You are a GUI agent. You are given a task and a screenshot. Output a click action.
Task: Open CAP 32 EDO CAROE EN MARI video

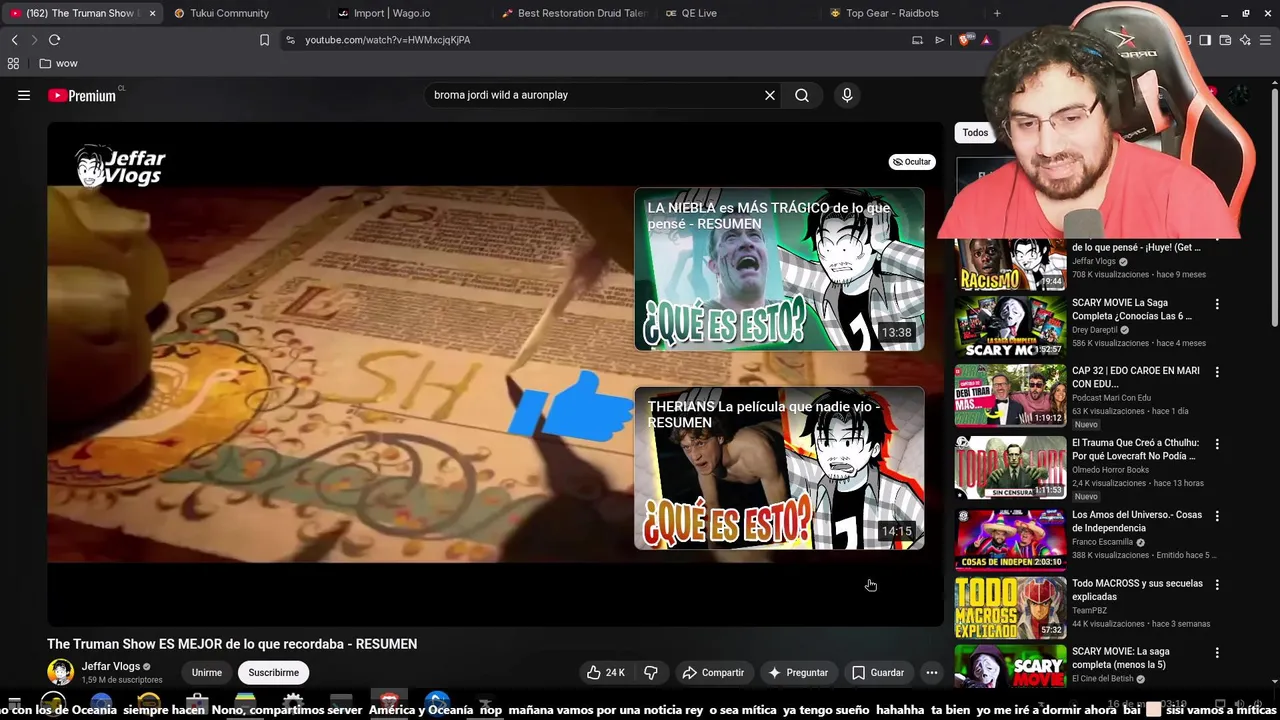click(x=1136, y=377)
